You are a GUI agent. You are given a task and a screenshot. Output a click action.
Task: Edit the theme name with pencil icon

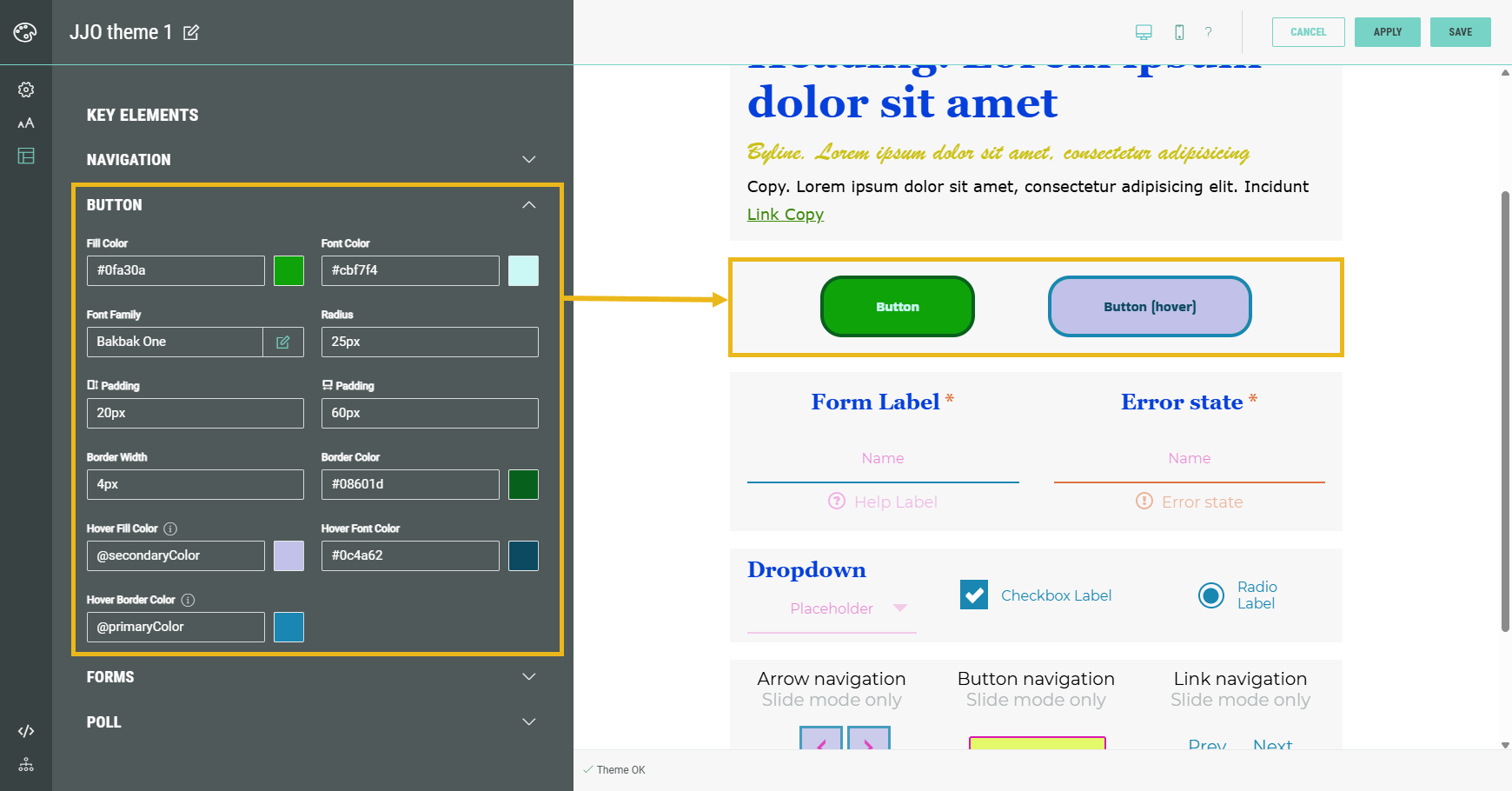191,33
